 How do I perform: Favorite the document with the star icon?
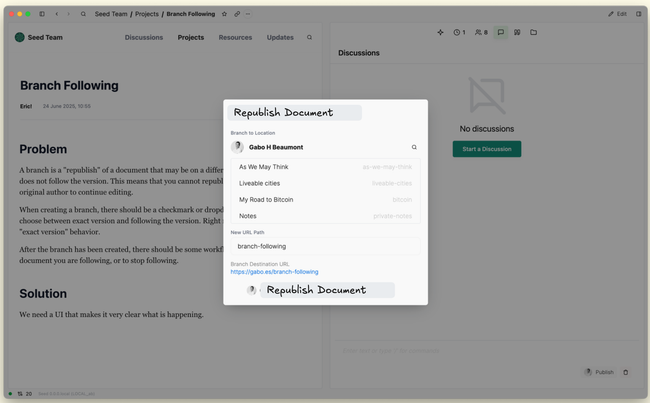tap(225, 14)
